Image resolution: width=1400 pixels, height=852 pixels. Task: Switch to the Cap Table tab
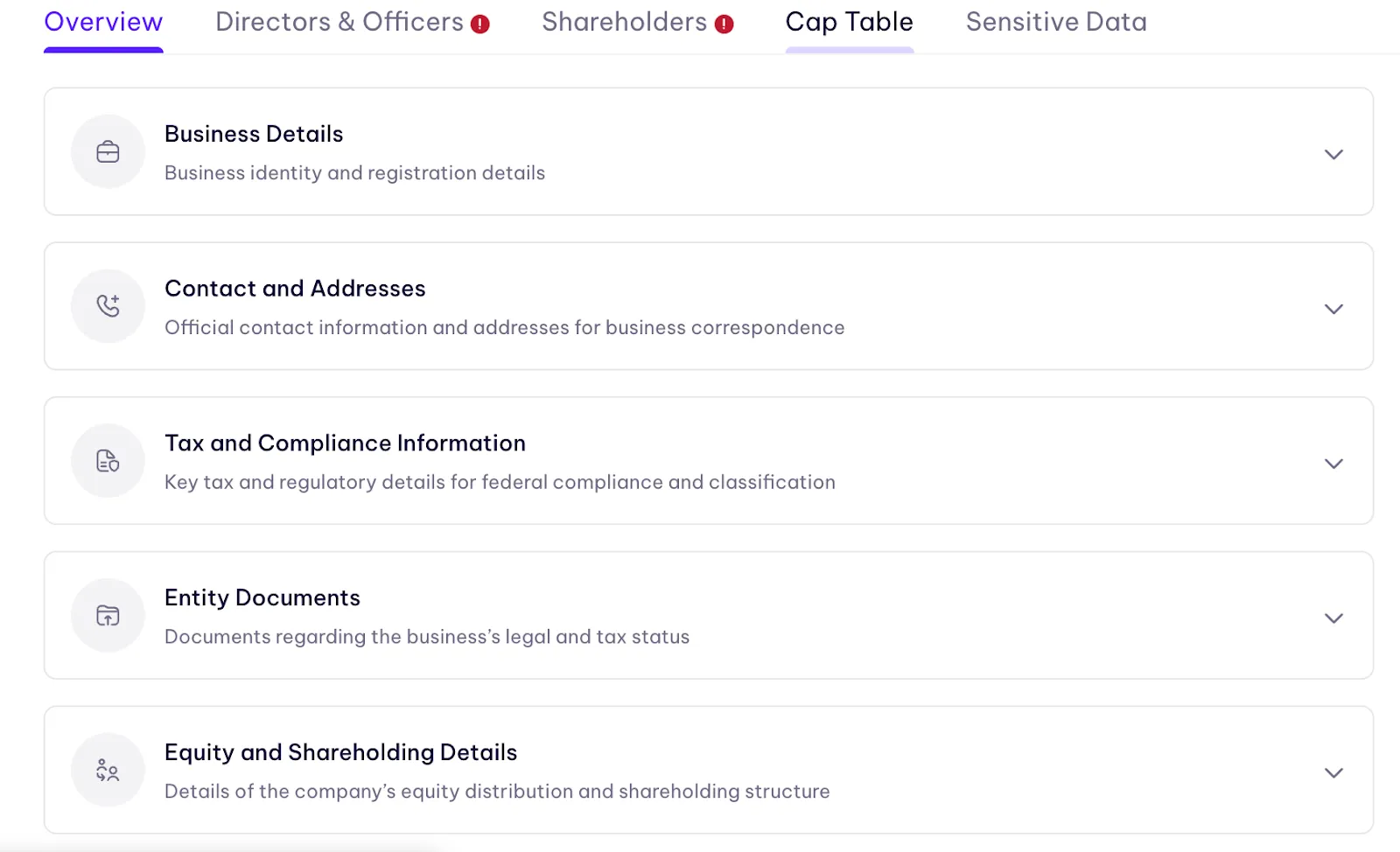point(849,22)
